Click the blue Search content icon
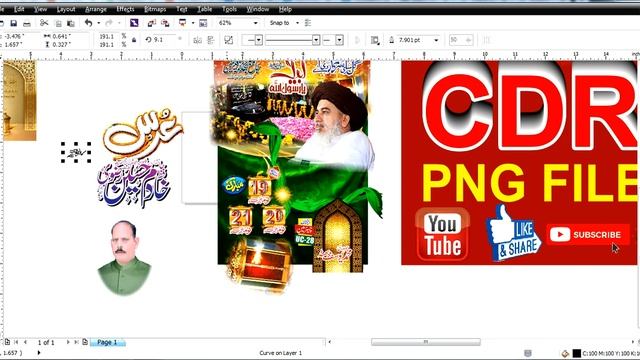 pyautogui.click(x=134, y=23)
